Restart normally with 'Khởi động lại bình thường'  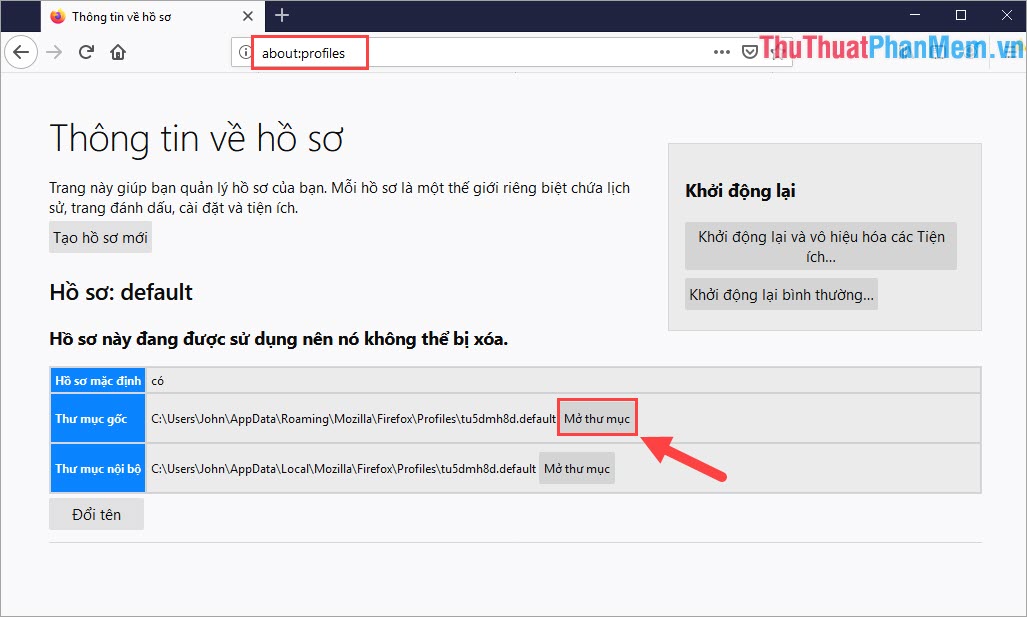pos(780,294)
